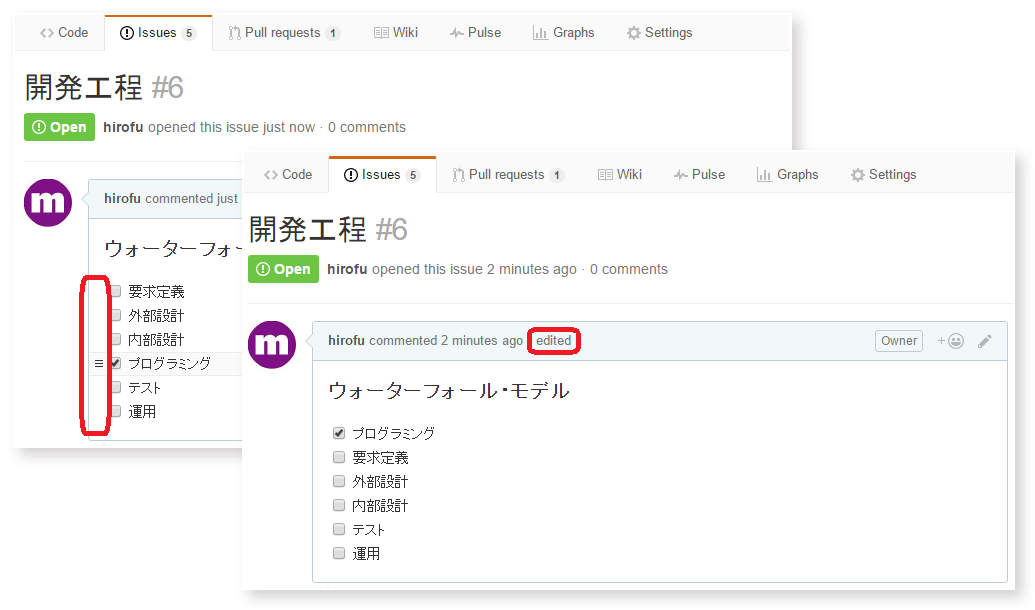The width and height of the screenshot is (1035, 610).
Task: Check 外部設計 in the back window list
Action: point(116,316)
